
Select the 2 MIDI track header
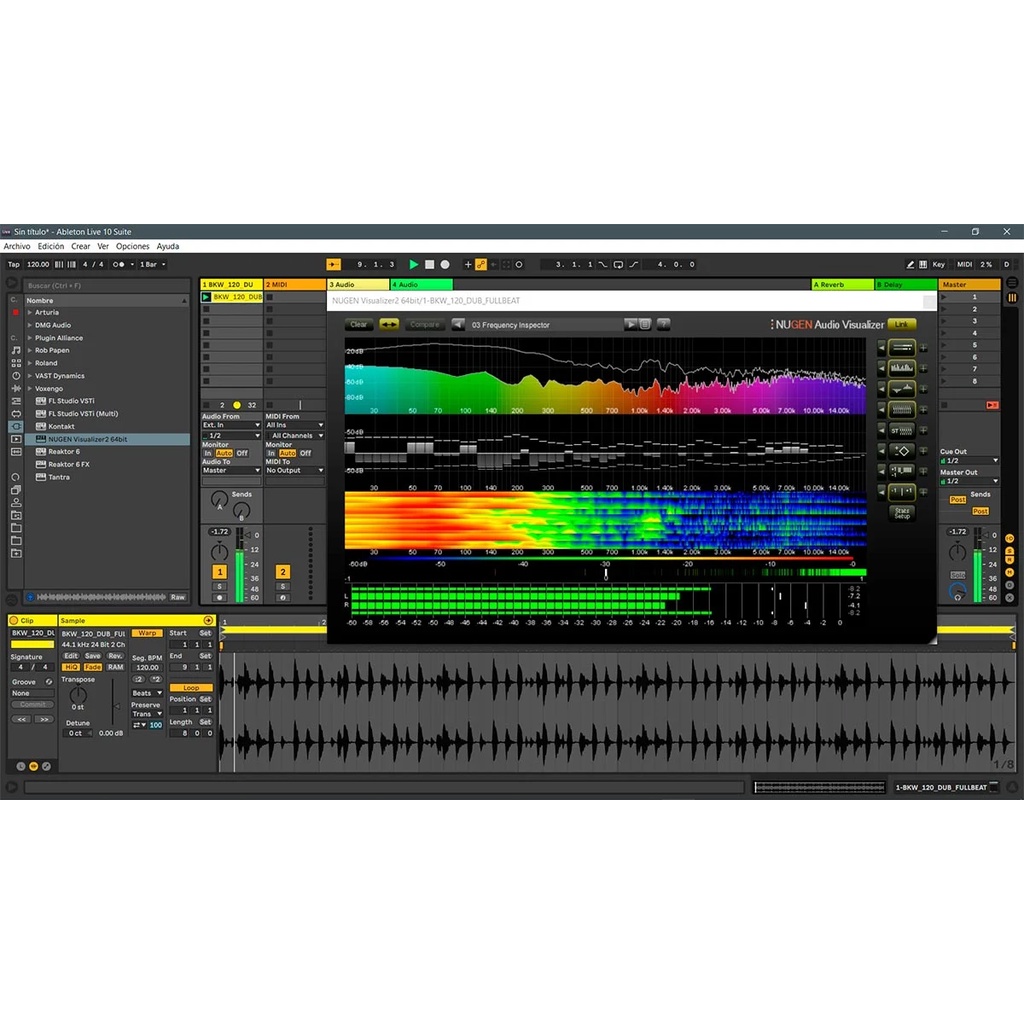pyautogui.click(x=295, y=285)
